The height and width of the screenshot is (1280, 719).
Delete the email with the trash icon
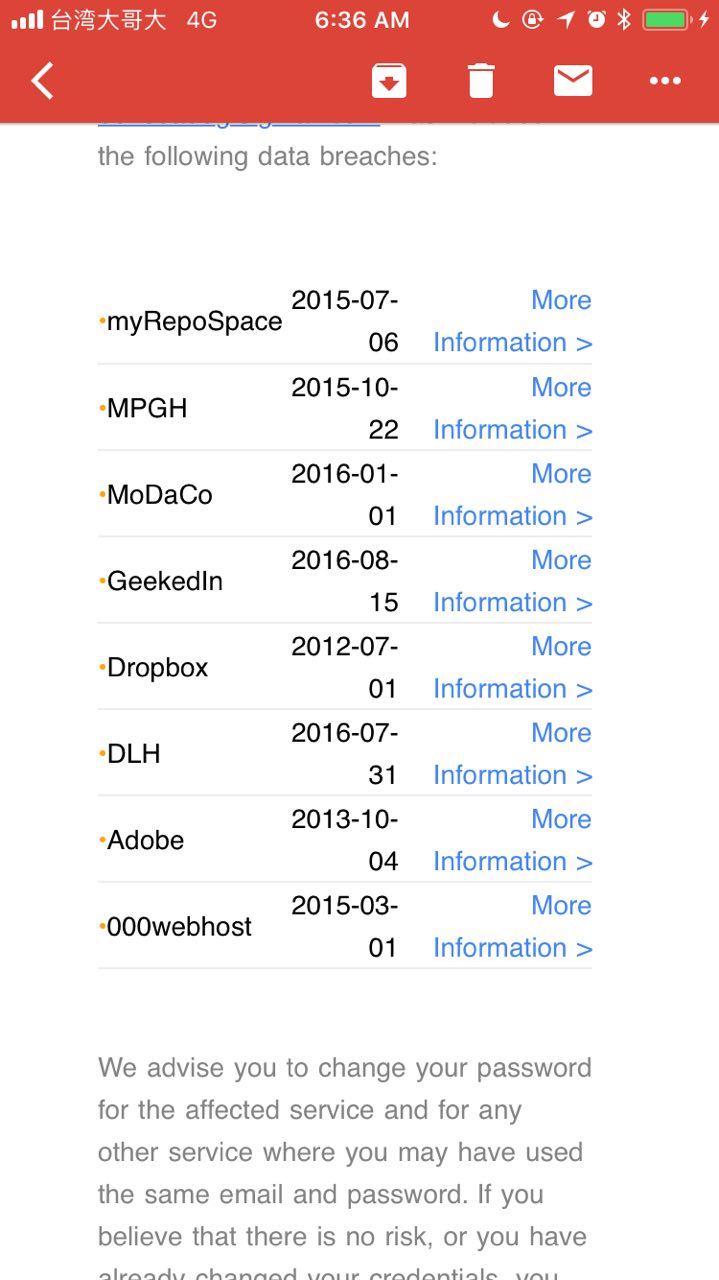pos(481,81)
